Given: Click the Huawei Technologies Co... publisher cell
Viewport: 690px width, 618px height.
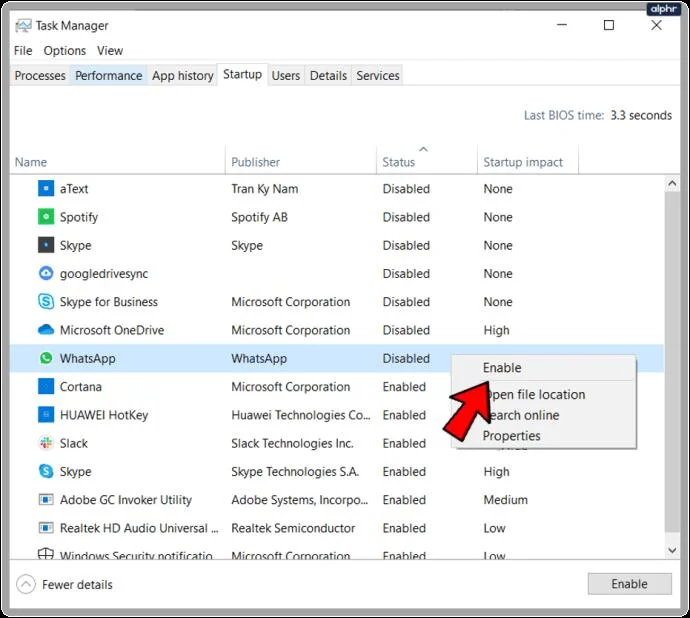Looking at the screenshot, I should click(301, 415).
